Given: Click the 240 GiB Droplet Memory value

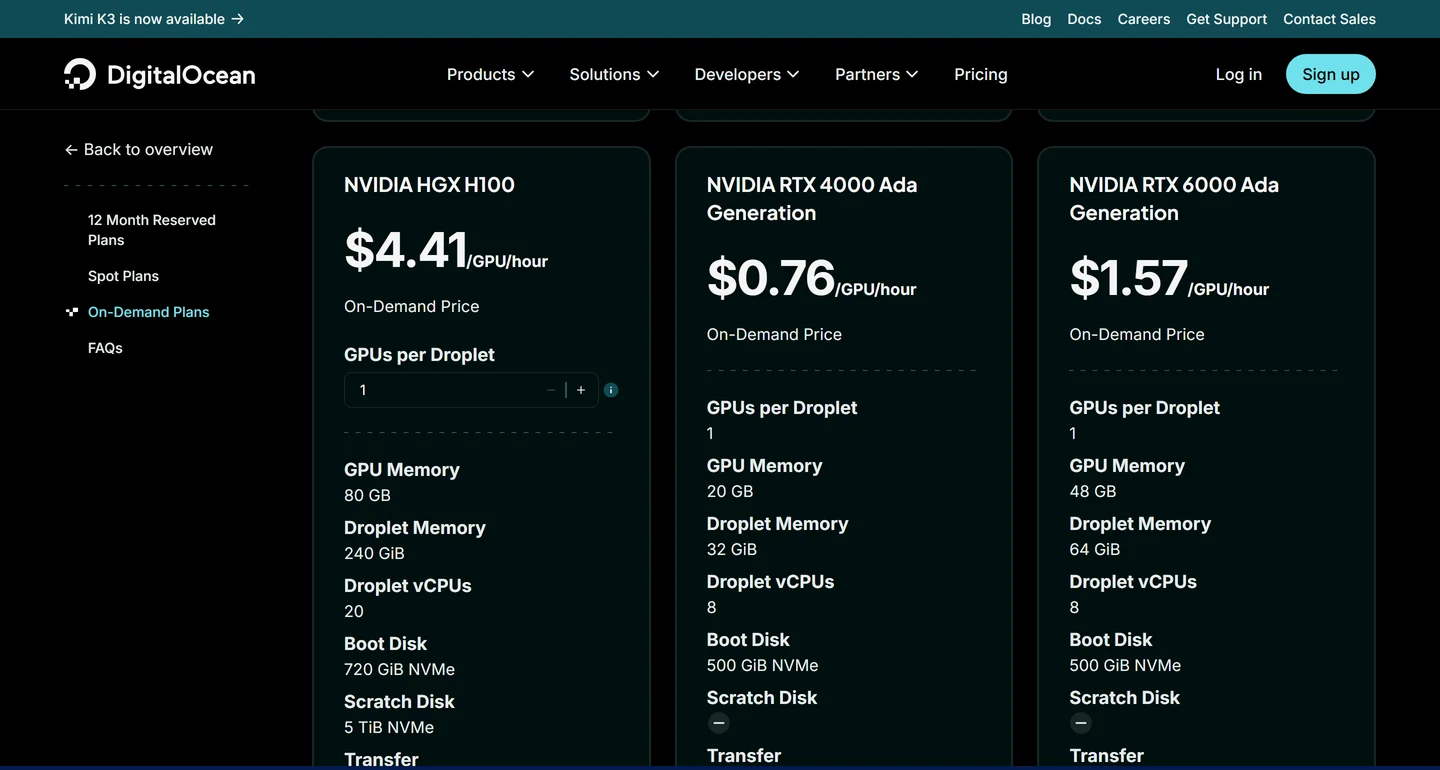Looking at the screenshot, I should tap(374, 553).
